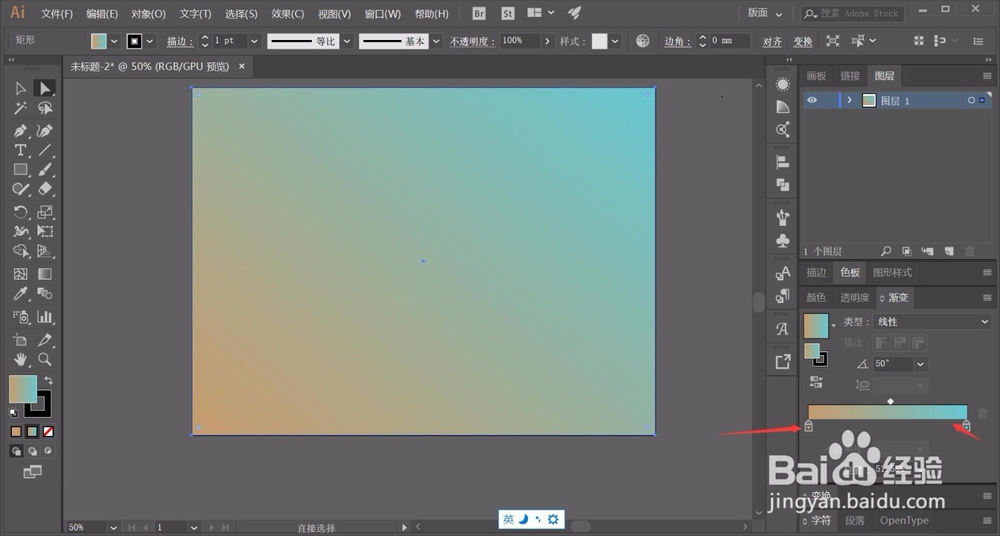The image size is (1000, 536).
Task: Switch to 色板 panel tab
Action: click(849, 272)
